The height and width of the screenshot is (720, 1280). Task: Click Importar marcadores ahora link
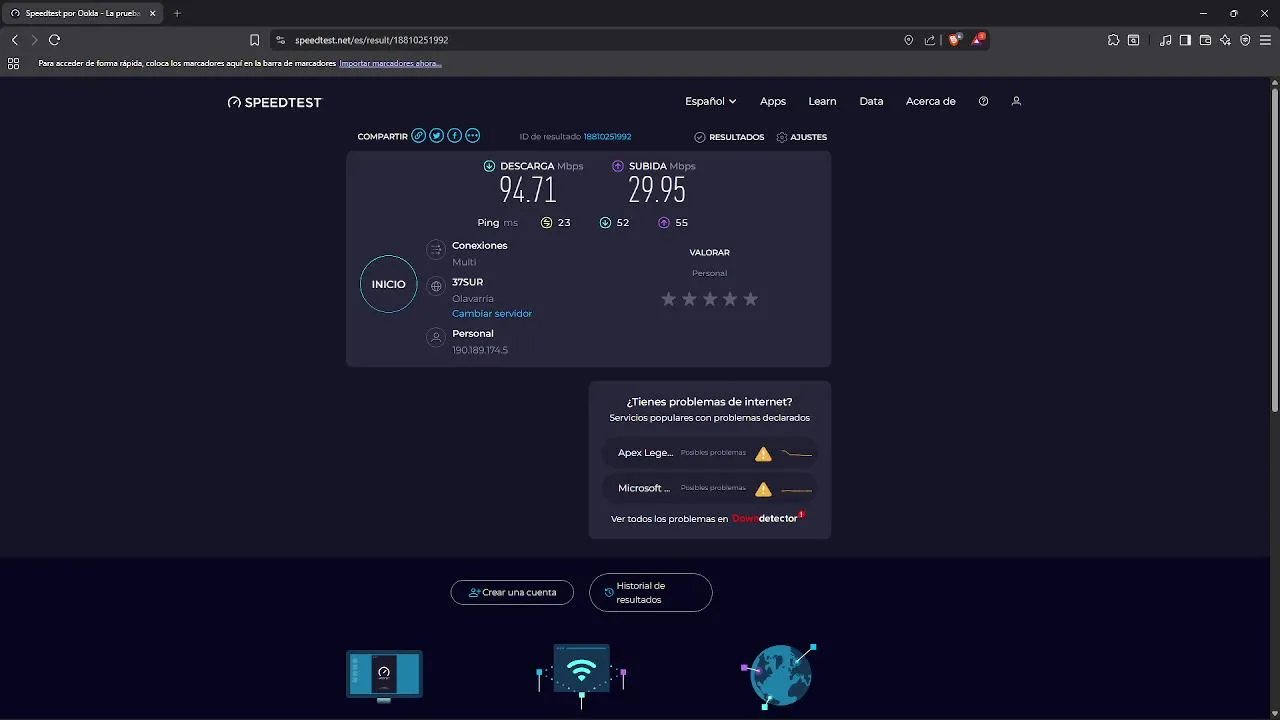(x=390, y=63)
